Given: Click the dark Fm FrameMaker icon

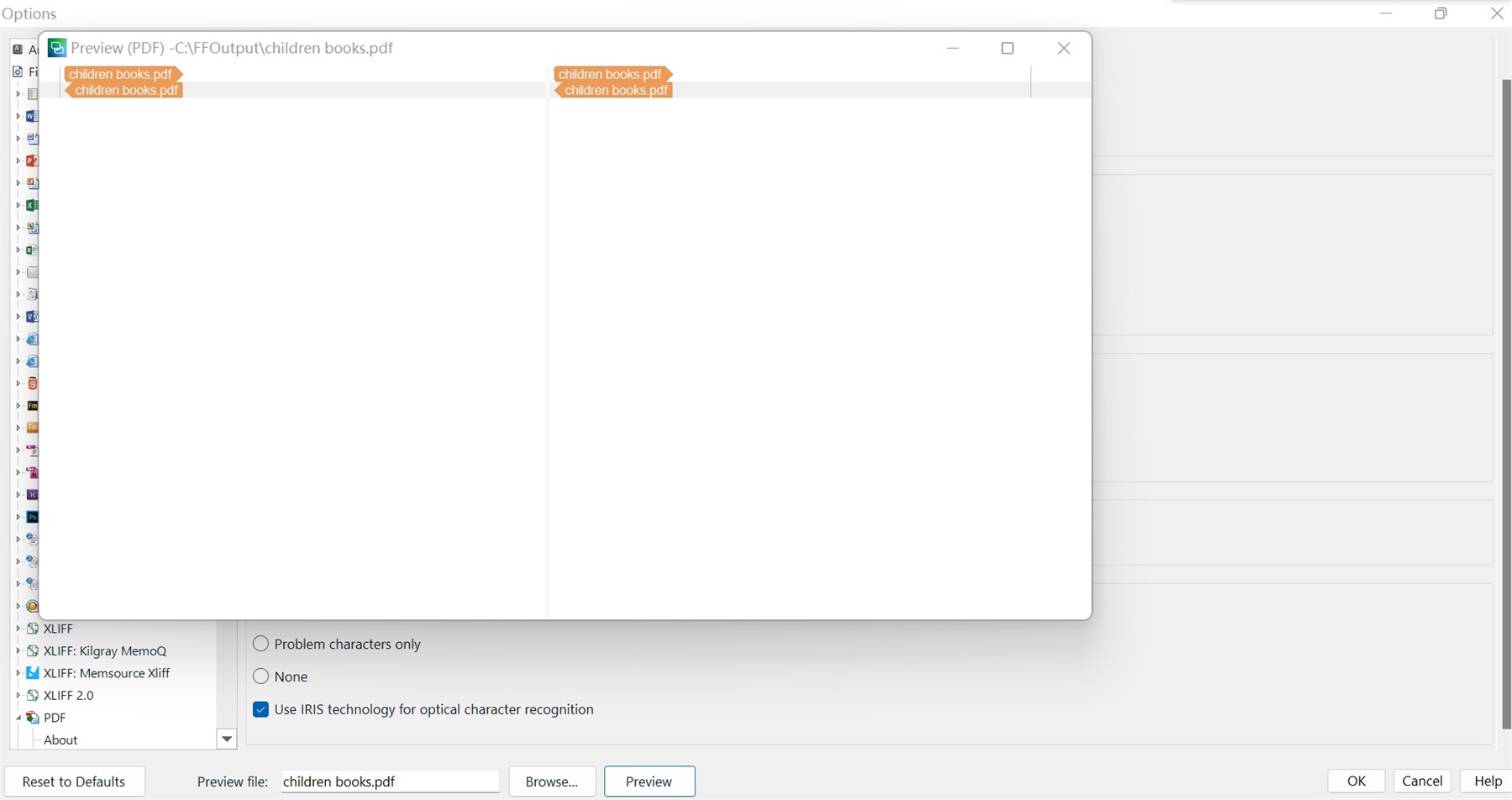Looking at the screenshot, I should coord(32,406).
